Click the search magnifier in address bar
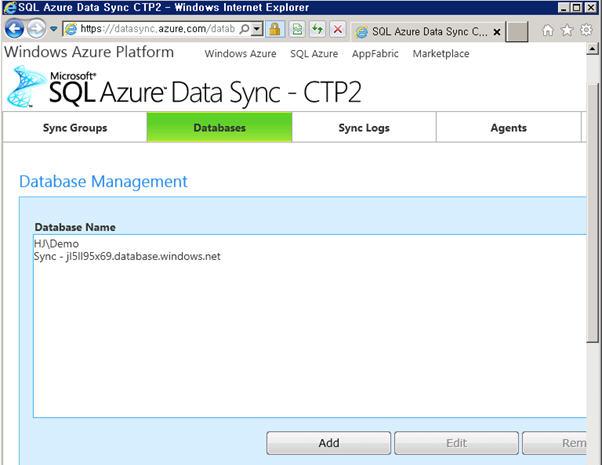This screenshot has height=465, width=602. point(245,29)
